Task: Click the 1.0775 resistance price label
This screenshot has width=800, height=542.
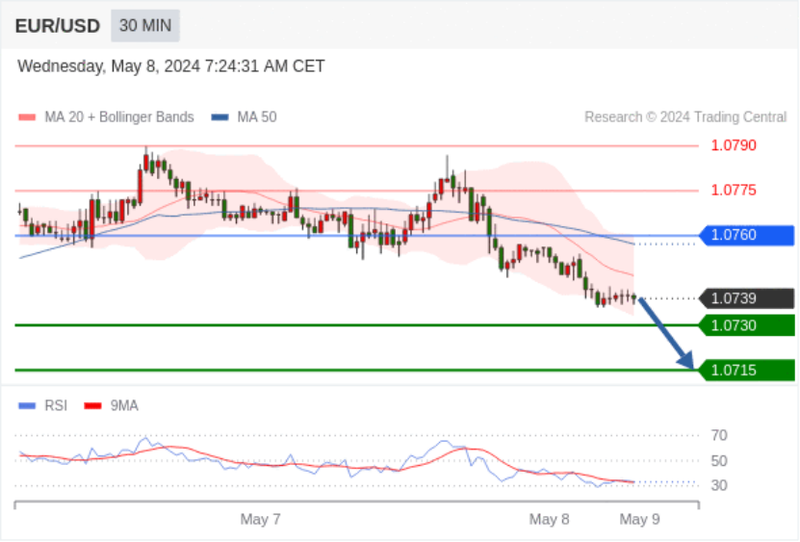Action: coord(734,190)
